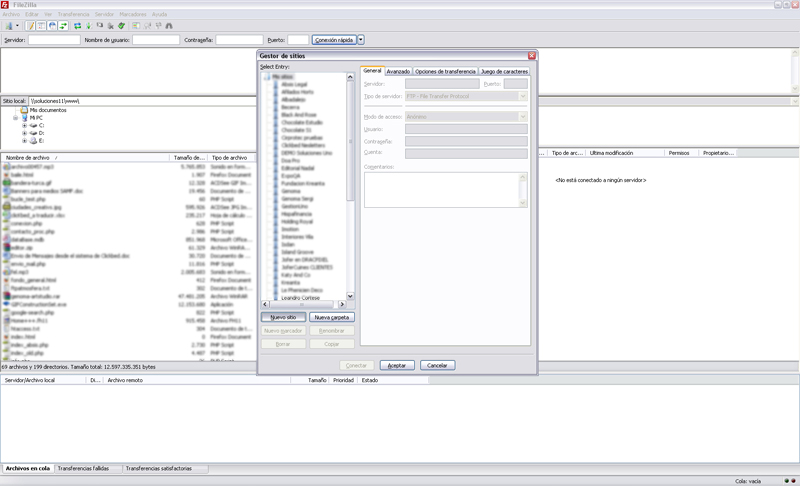Click the site list scroll-left arrow
The image size is (800, 486).
click(x=265, y=304)
